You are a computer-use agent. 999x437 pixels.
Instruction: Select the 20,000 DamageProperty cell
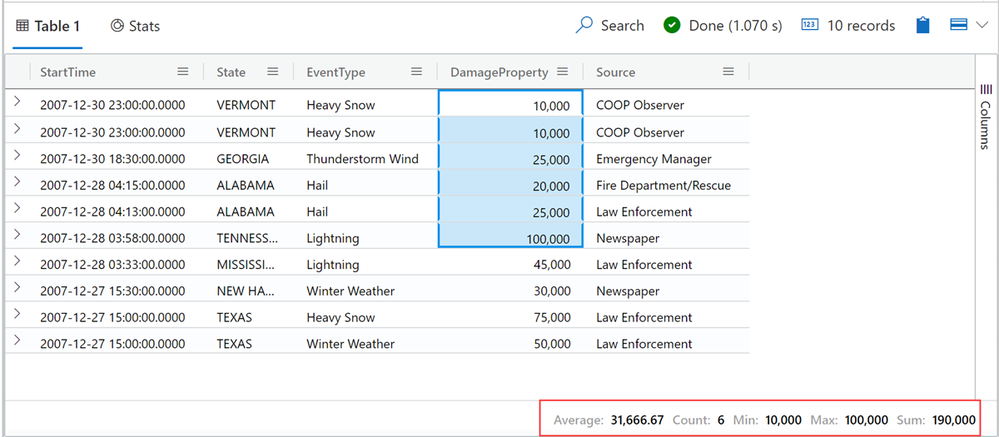point(510,185)
